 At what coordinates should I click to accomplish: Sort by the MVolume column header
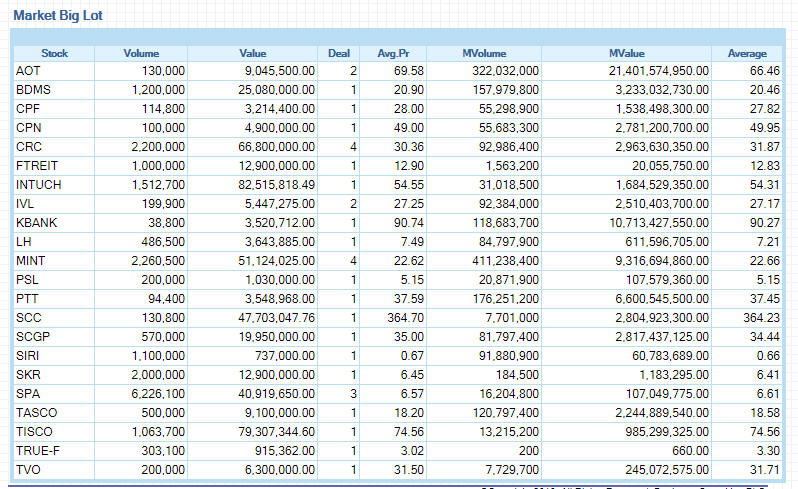(484, 53)
